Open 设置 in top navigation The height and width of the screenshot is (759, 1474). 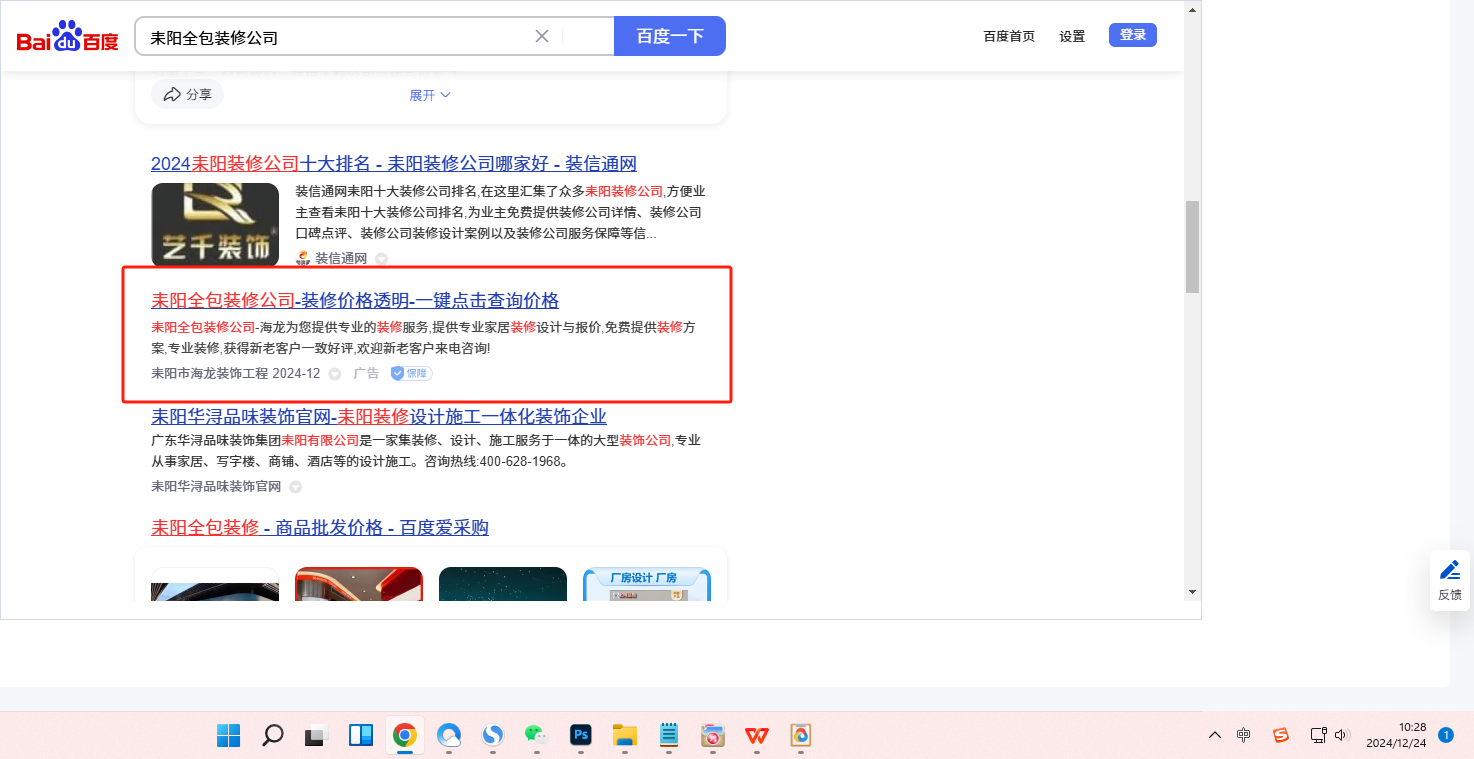[x=1072, y=36]
